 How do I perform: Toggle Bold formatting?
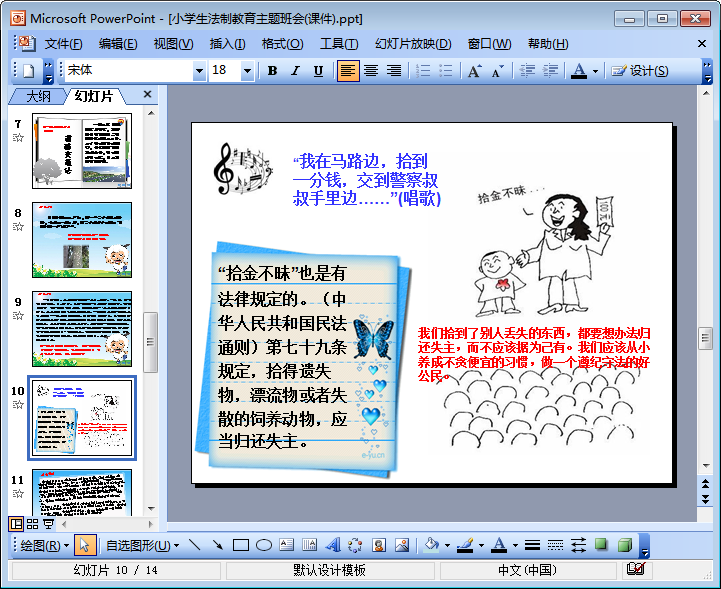(272, 71)
